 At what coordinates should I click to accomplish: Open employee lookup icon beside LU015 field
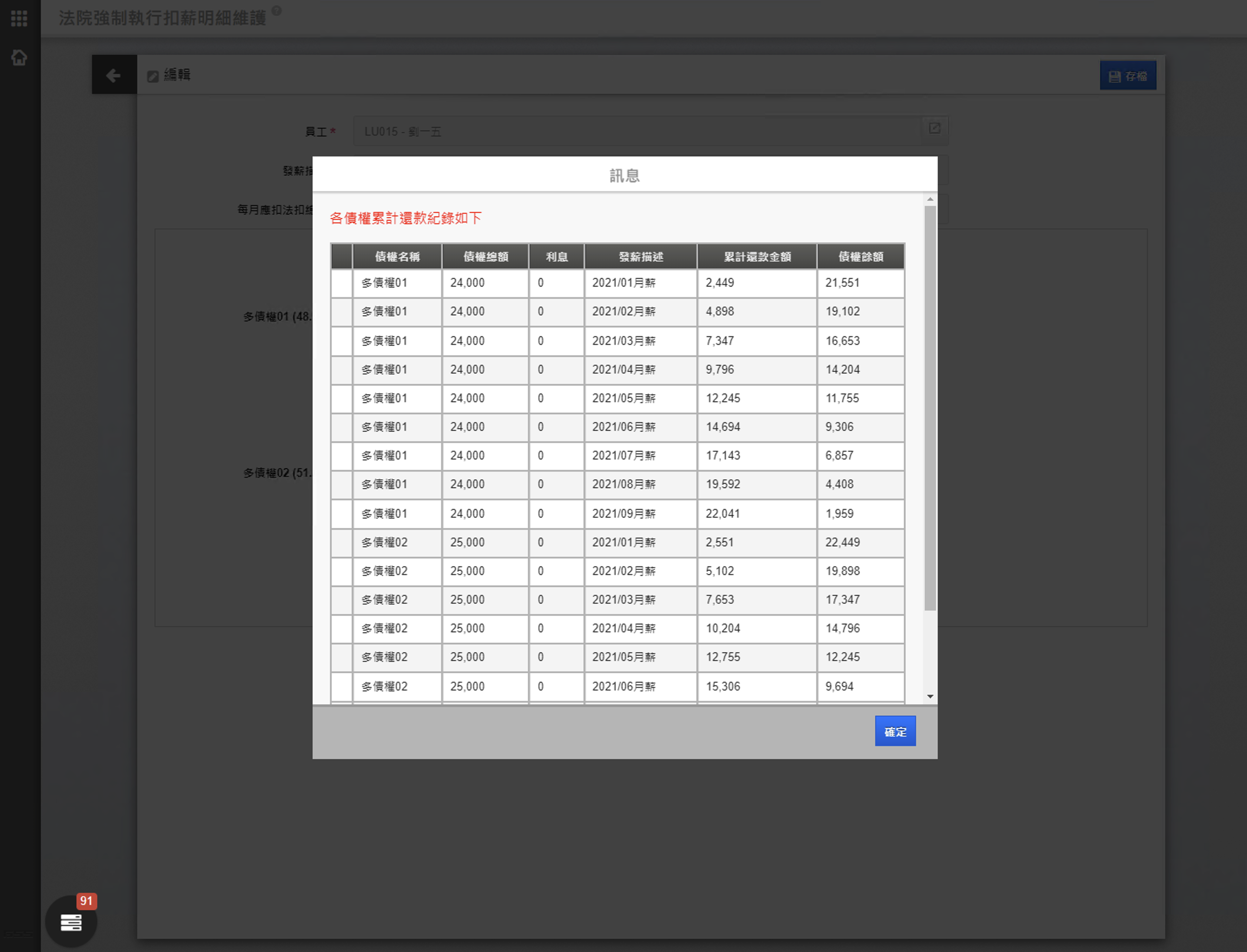934,129
